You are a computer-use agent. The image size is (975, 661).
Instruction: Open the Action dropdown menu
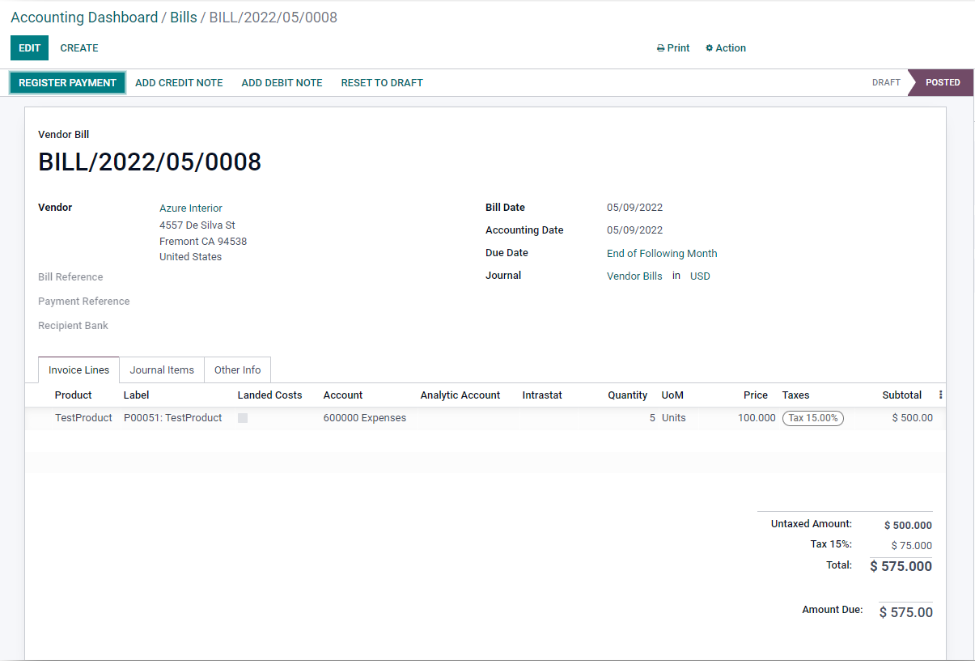pos(725,48)
